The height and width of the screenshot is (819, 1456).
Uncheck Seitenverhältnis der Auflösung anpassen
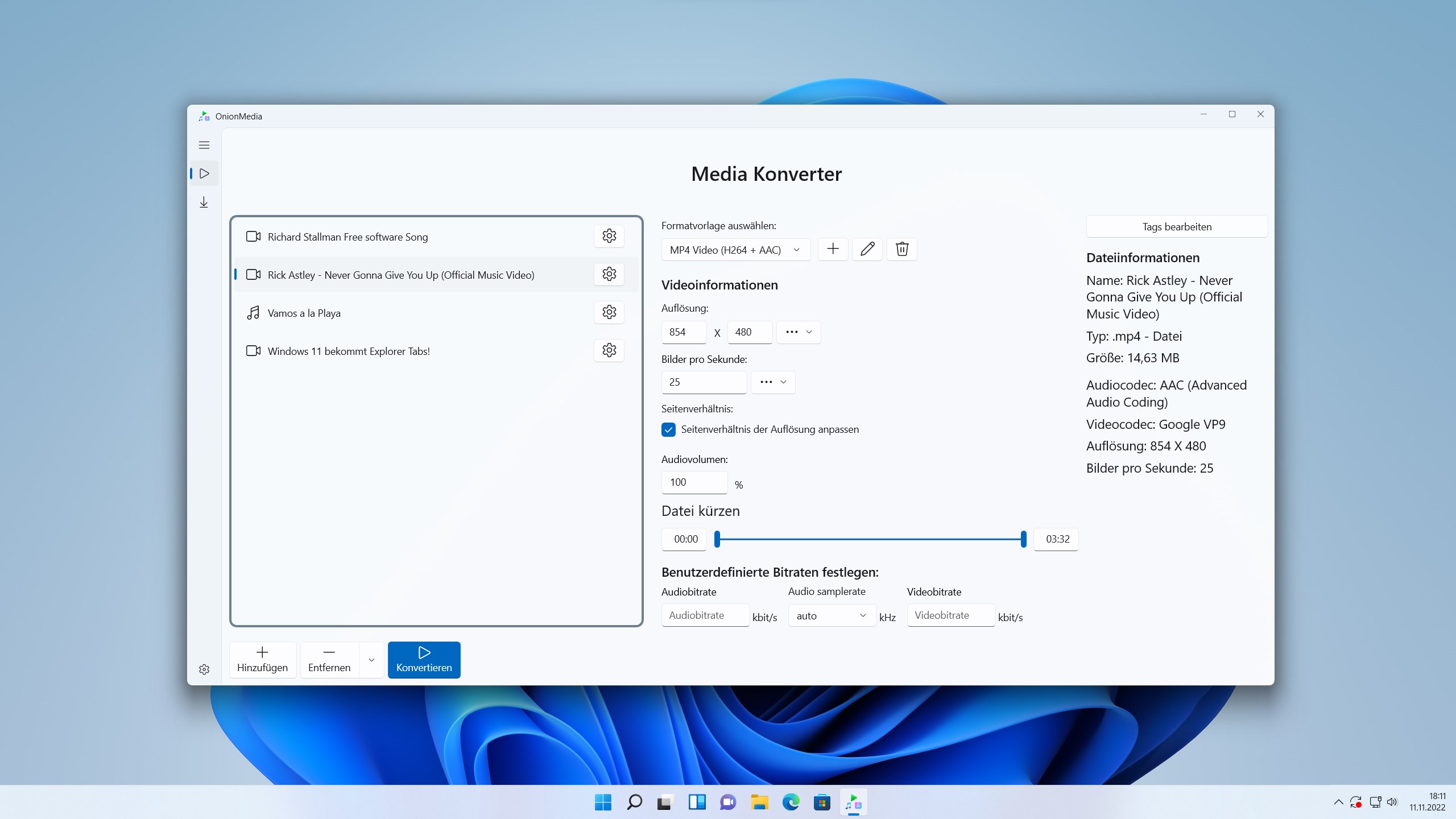pos(668,429)
